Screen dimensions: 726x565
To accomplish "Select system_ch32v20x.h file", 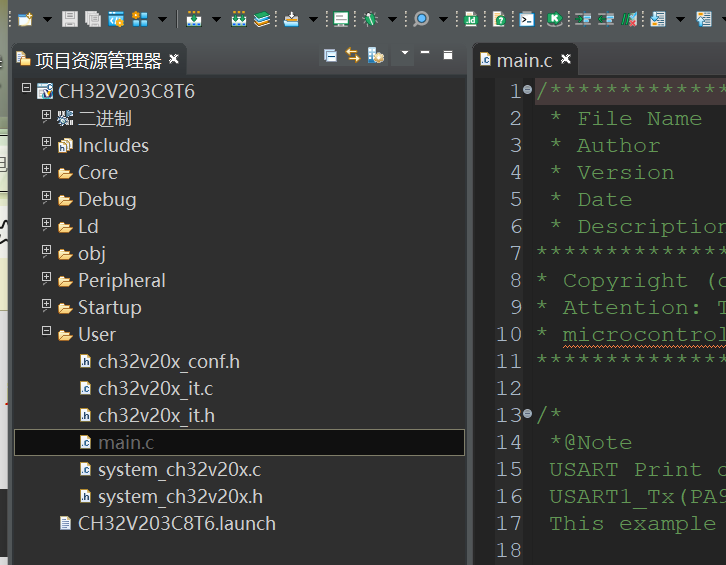I will tap(180, 496).
